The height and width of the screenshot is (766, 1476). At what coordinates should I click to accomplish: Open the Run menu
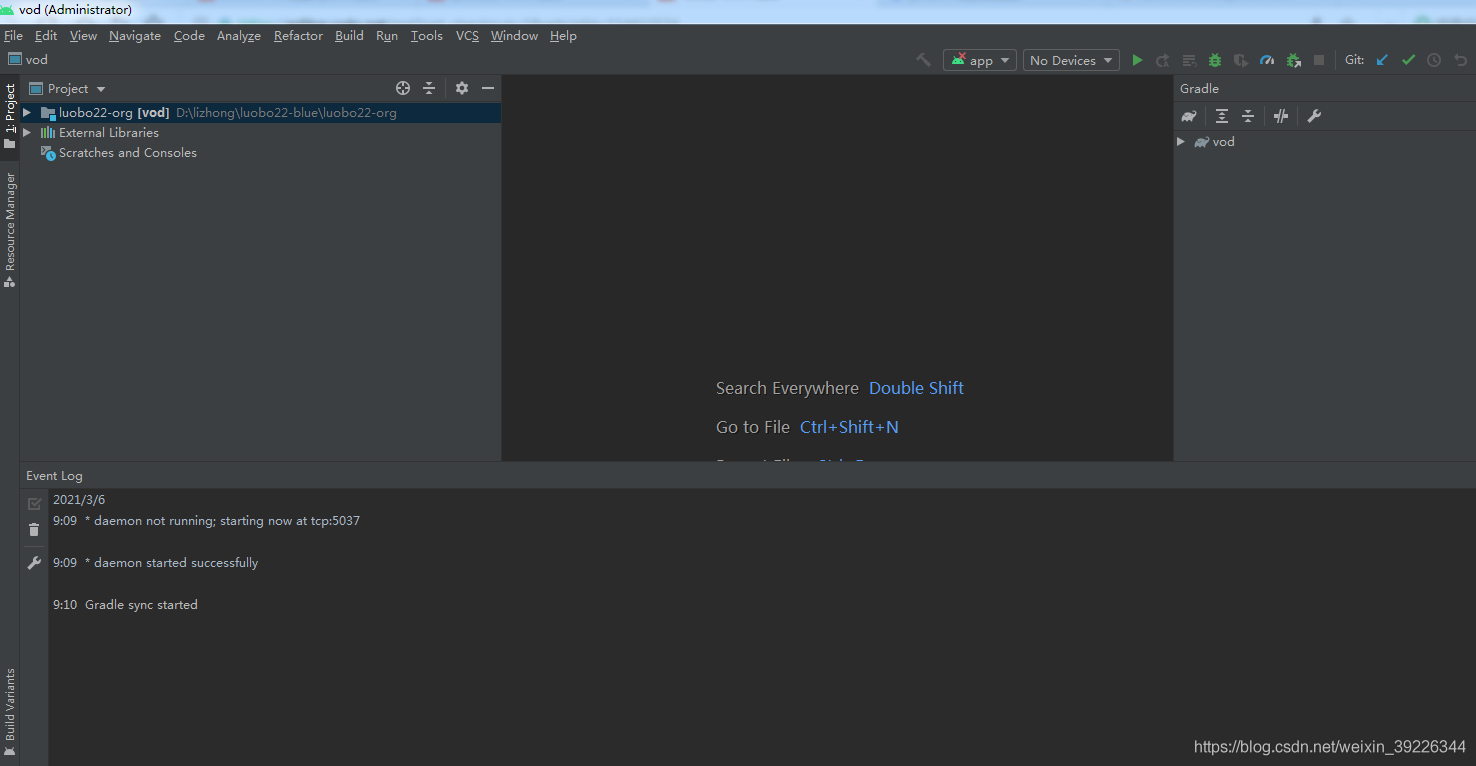[x=387, y=36]
